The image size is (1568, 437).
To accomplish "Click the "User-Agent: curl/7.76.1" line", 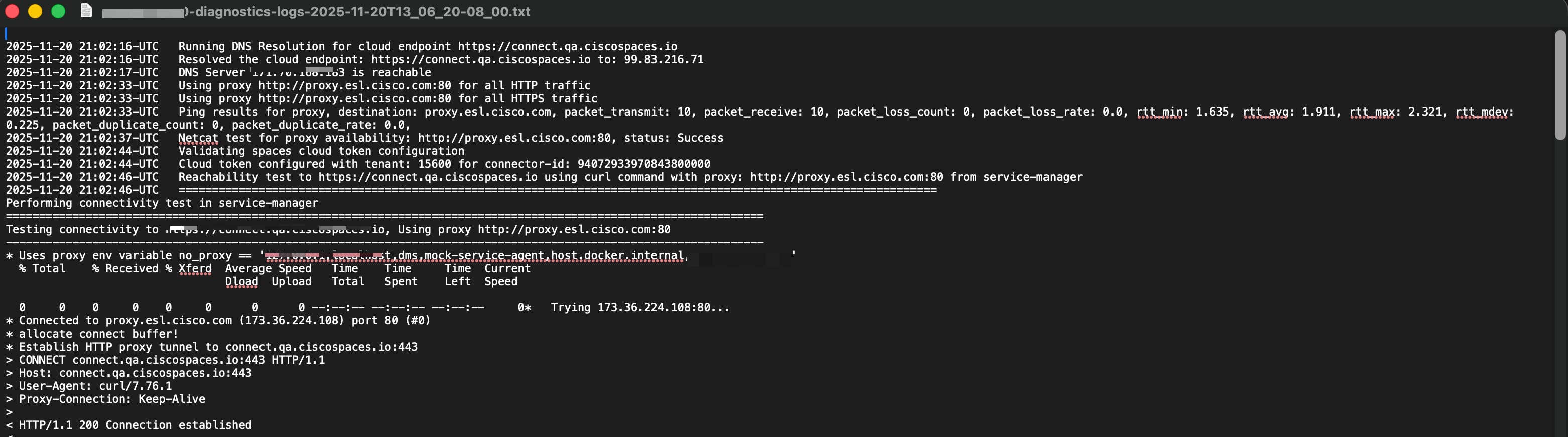I will 95,386.
